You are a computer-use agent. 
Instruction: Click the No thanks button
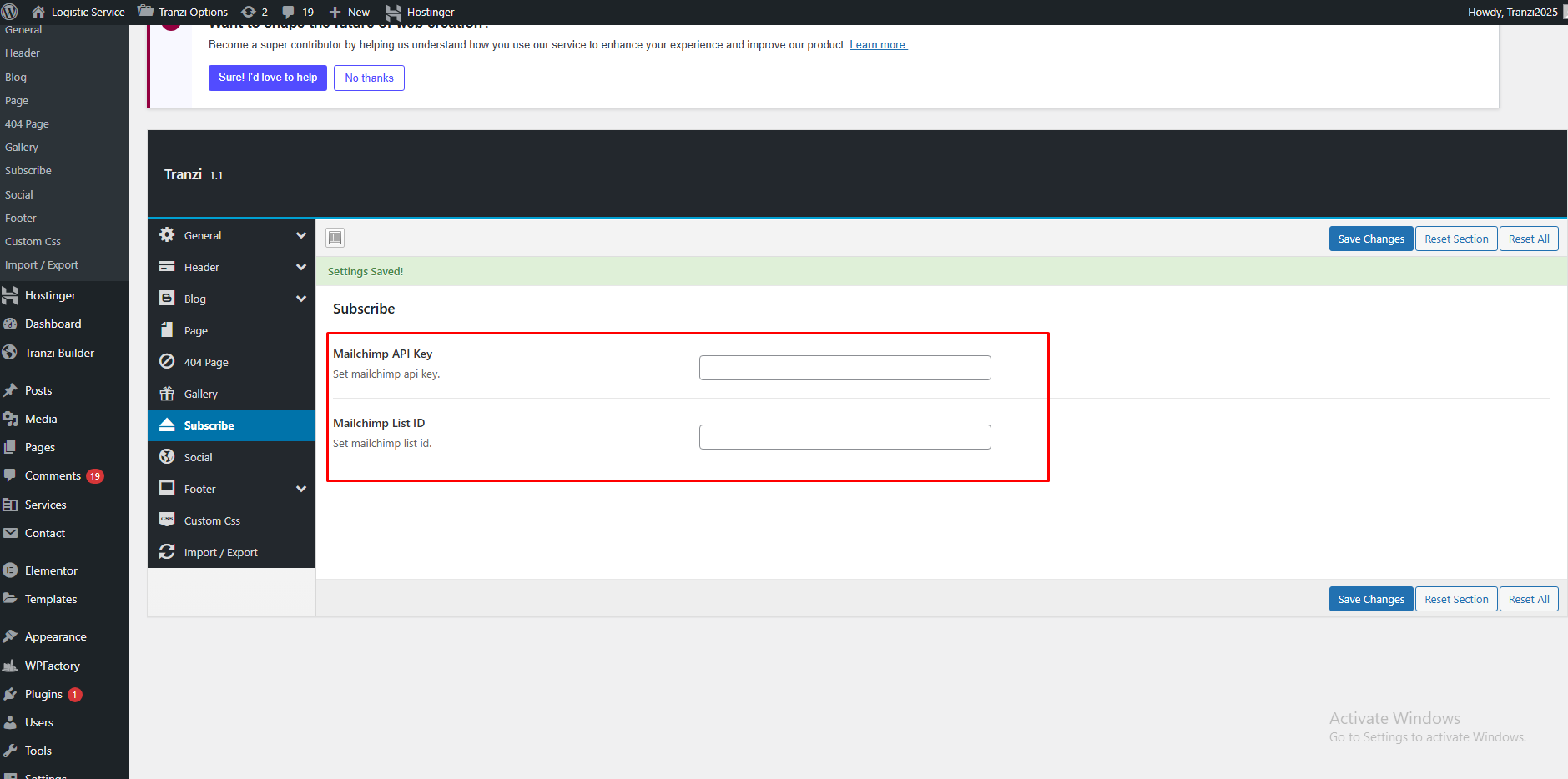pos(369,78)
